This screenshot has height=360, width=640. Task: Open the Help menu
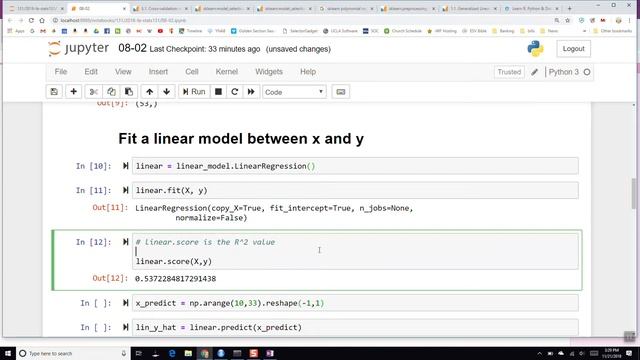(308, 72)
